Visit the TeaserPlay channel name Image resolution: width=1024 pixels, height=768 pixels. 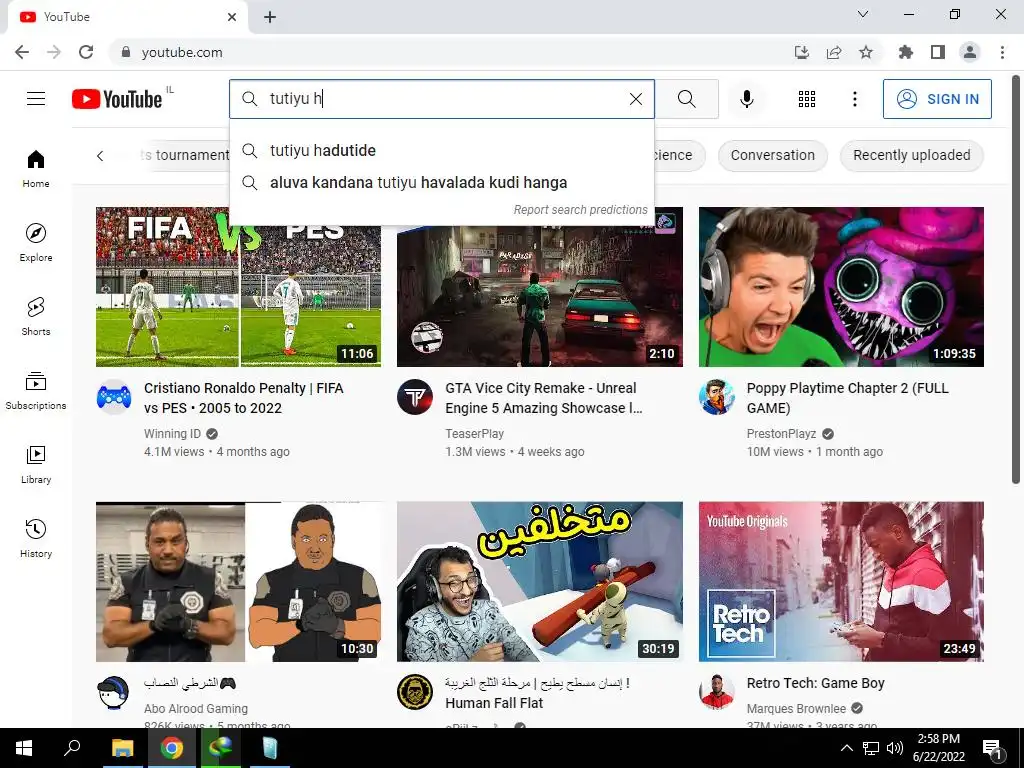pos(474,434)
